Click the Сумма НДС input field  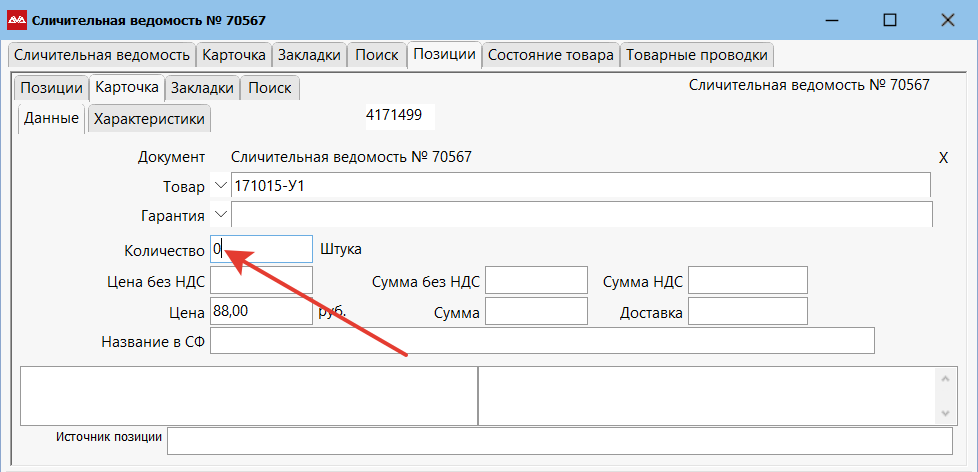coord(747,281)
